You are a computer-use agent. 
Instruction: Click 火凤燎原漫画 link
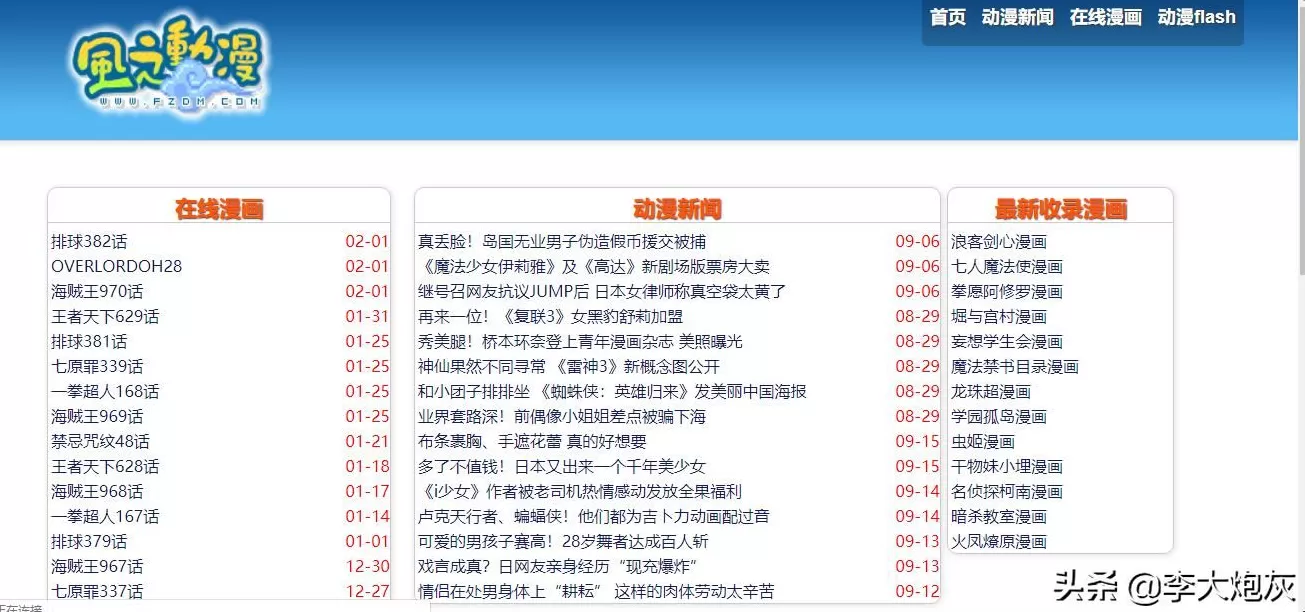pos(998,542)
